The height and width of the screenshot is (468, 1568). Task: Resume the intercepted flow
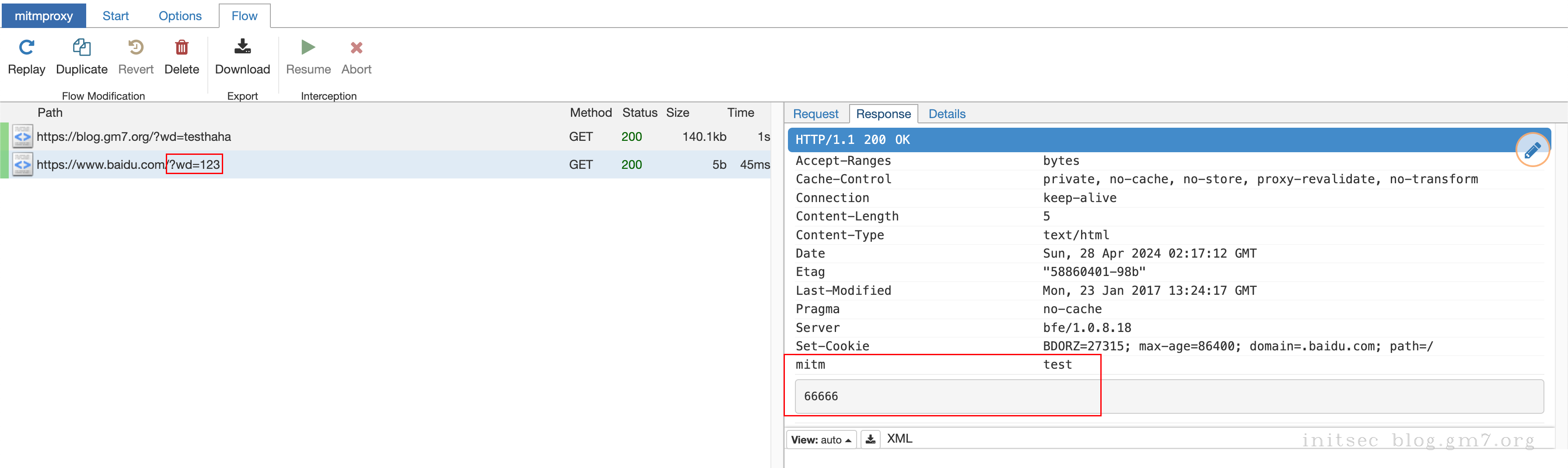click(308, 48)
